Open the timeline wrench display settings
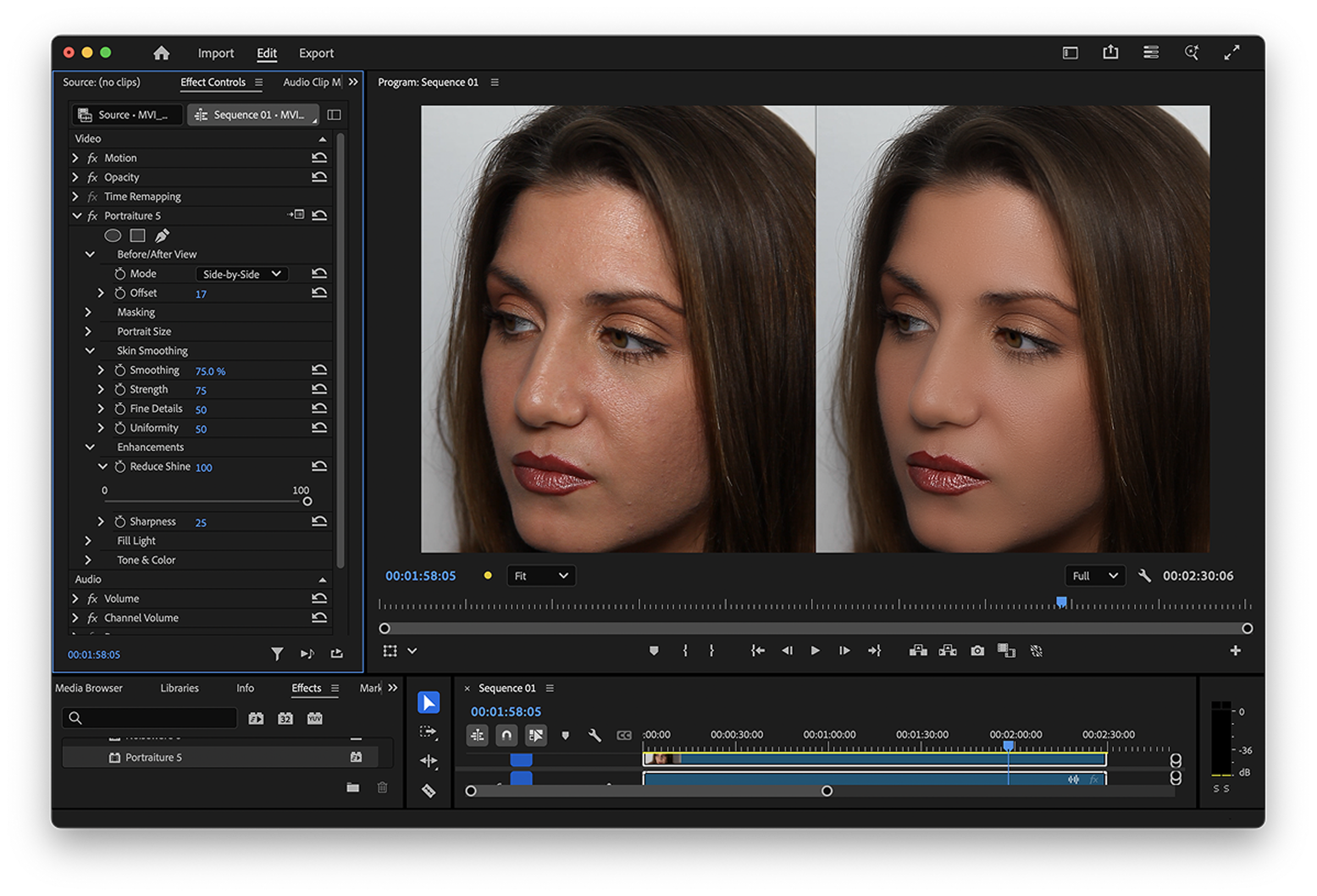 [594, 735]
